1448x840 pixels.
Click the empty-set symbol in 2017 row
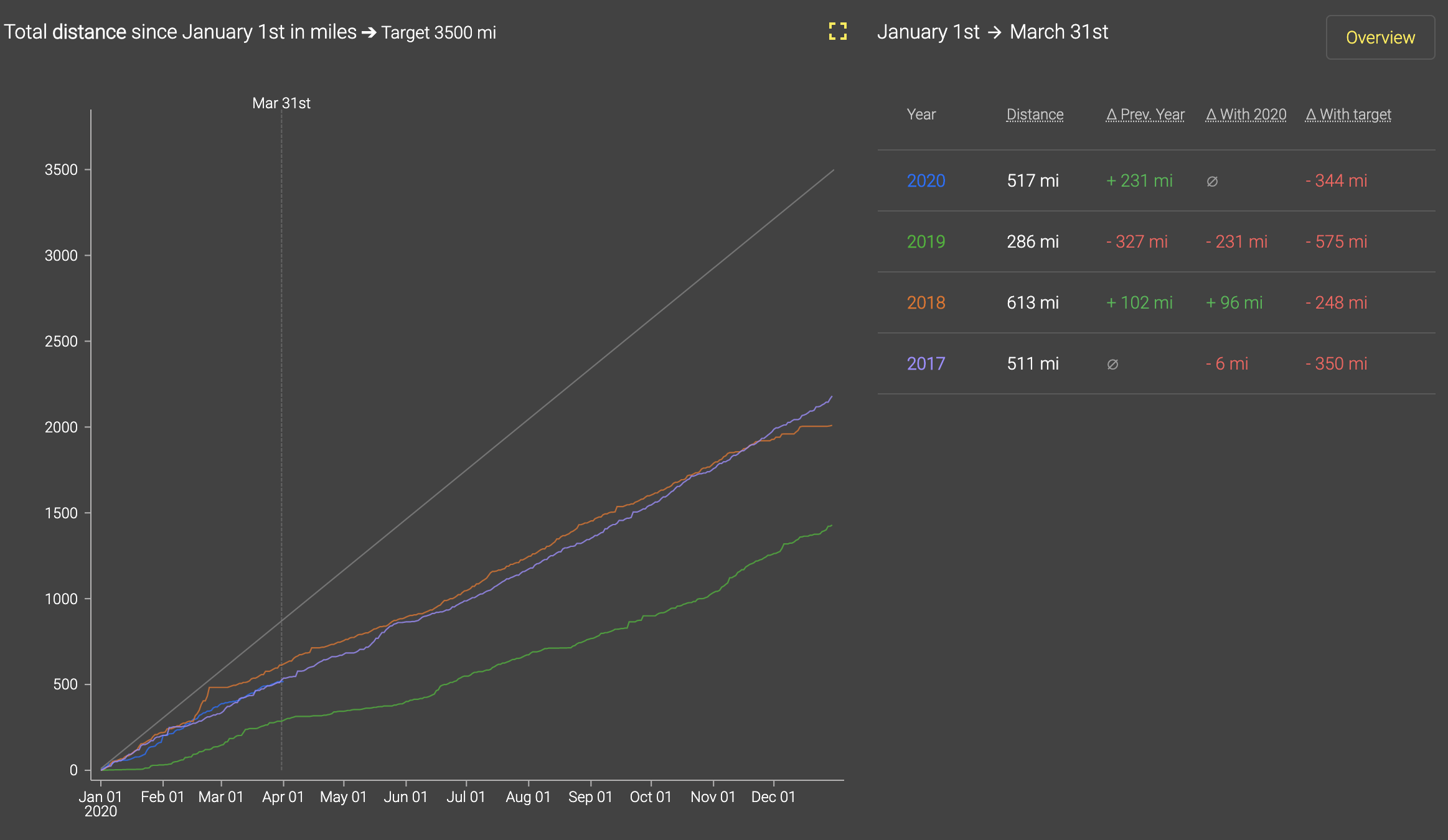pyautogui.click(x=1112, y=365)
